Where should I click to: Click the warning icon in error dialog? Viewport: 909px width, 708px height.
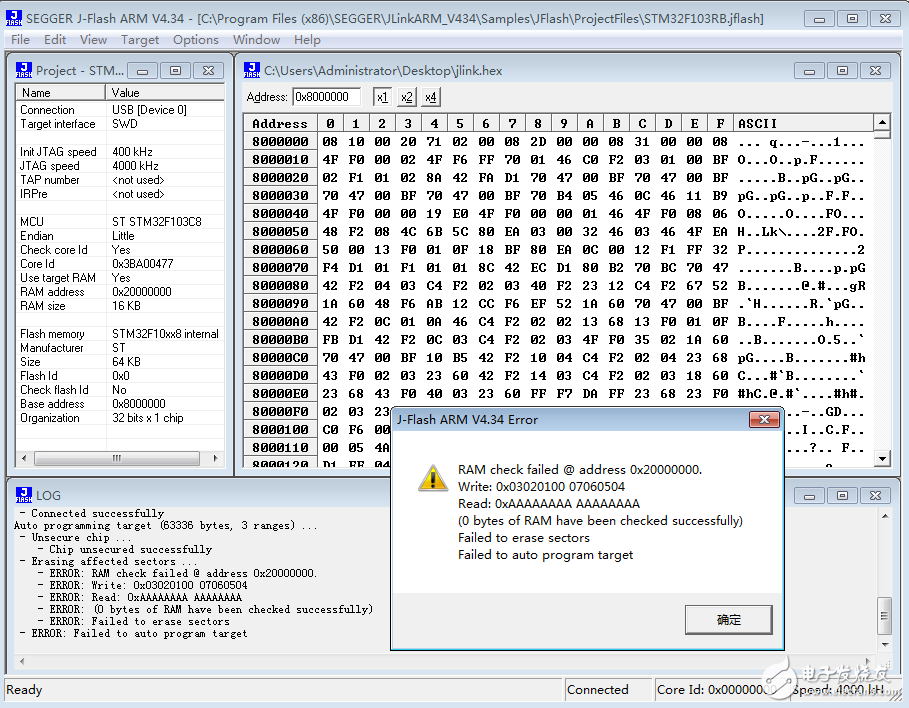432,478
